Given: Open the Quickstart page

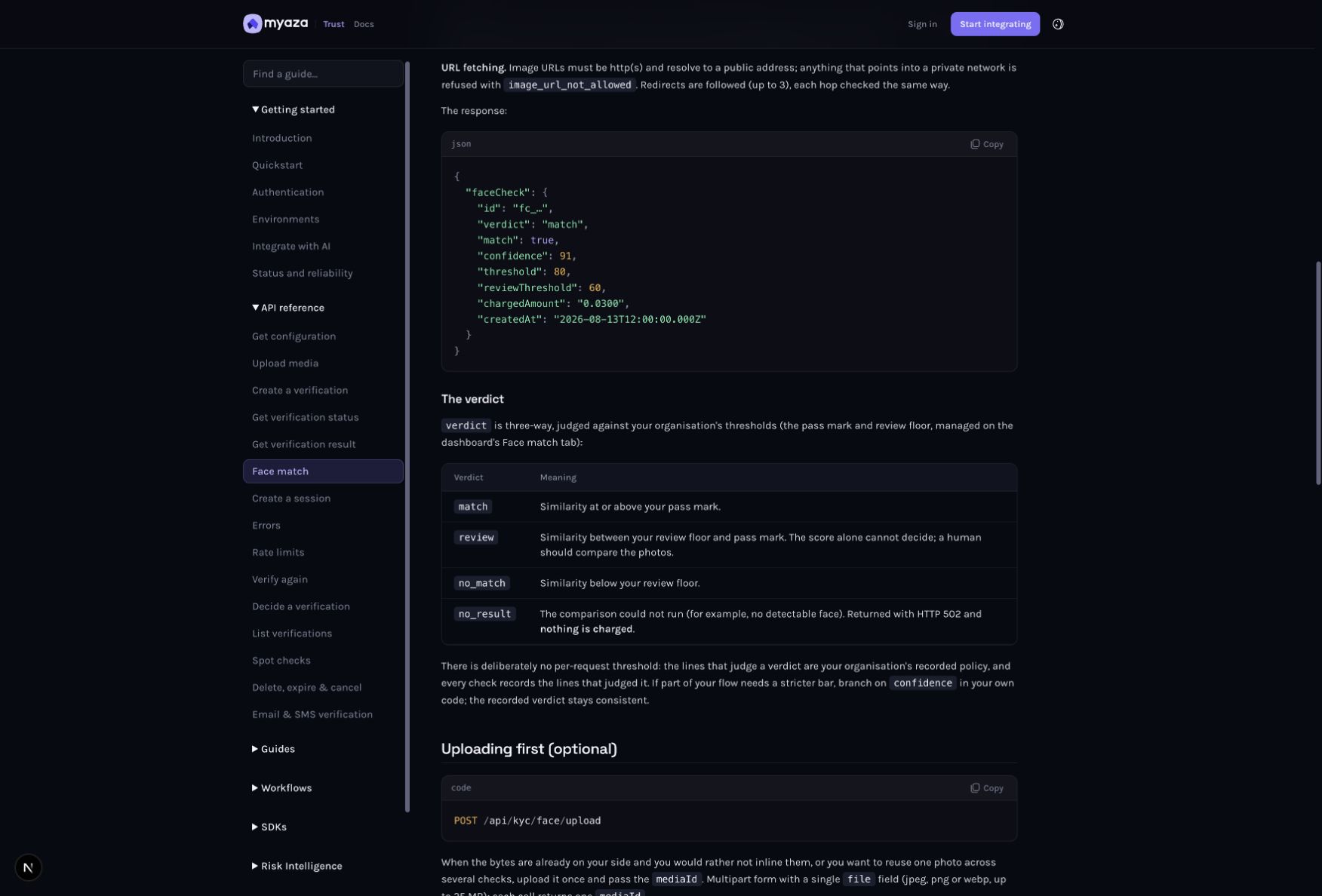Looking at the screenshot, I should (277, 165).
